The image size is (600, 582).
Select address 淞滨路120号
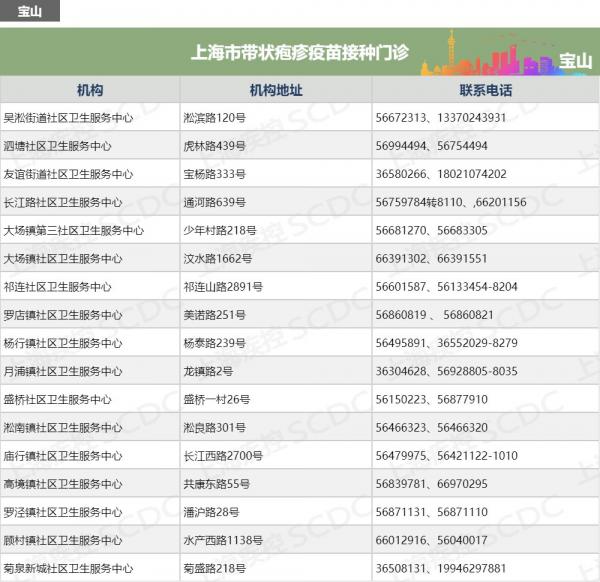pyautogui.click(x=214, y=117)
